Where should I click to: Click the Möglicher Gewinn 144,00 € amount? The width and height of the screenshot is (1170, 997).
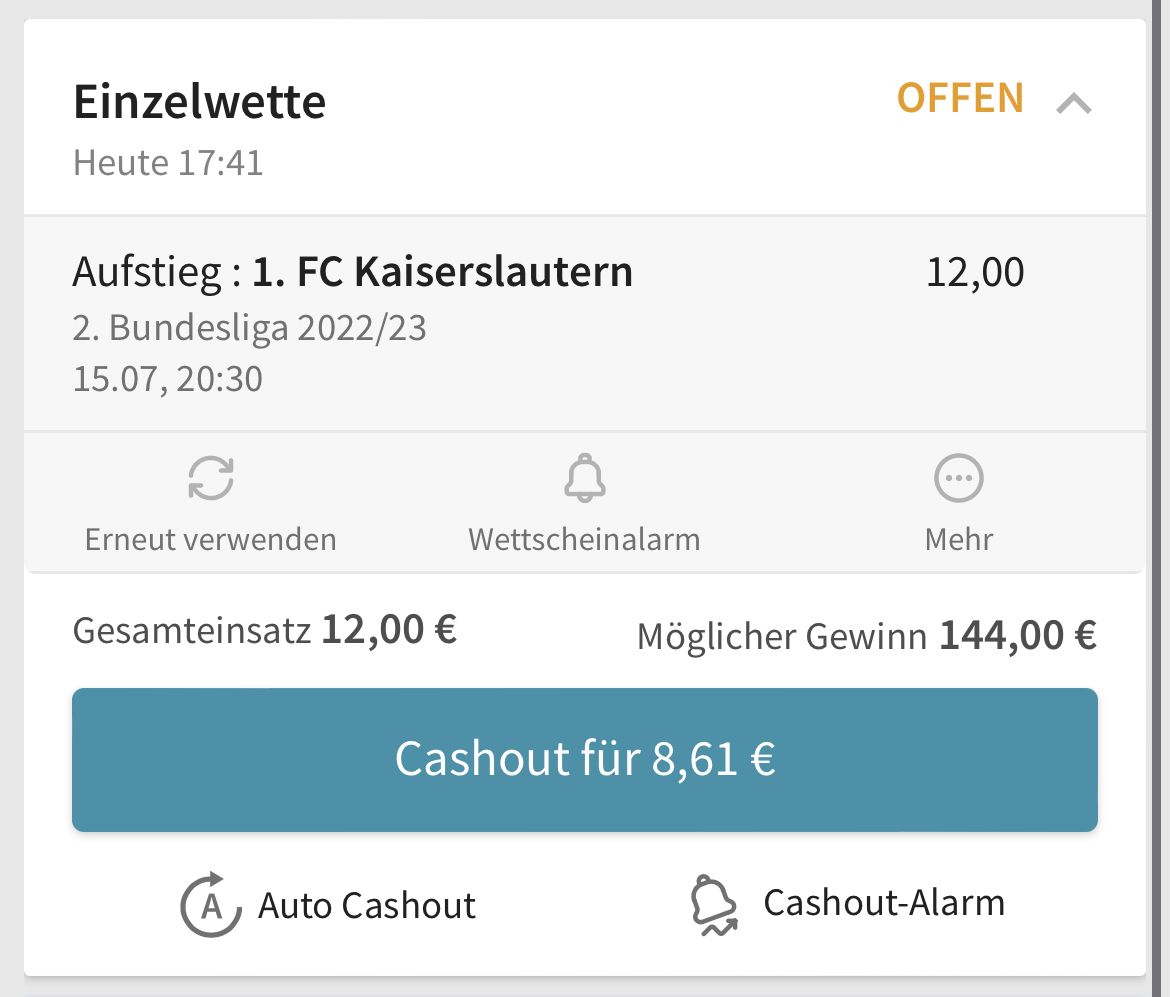1017,635
